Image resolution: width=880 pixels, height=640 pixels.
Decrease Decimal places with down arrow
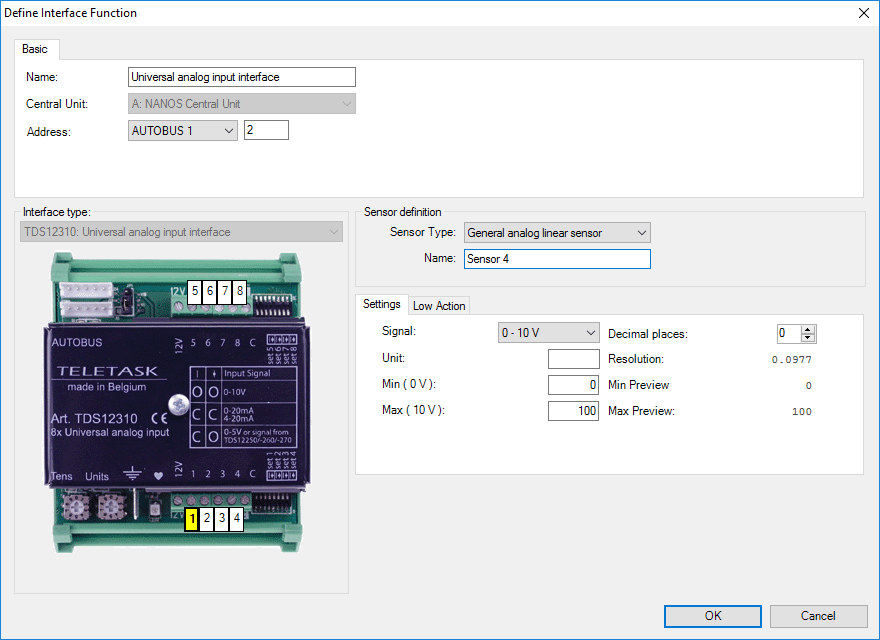(x=808, y=337)
